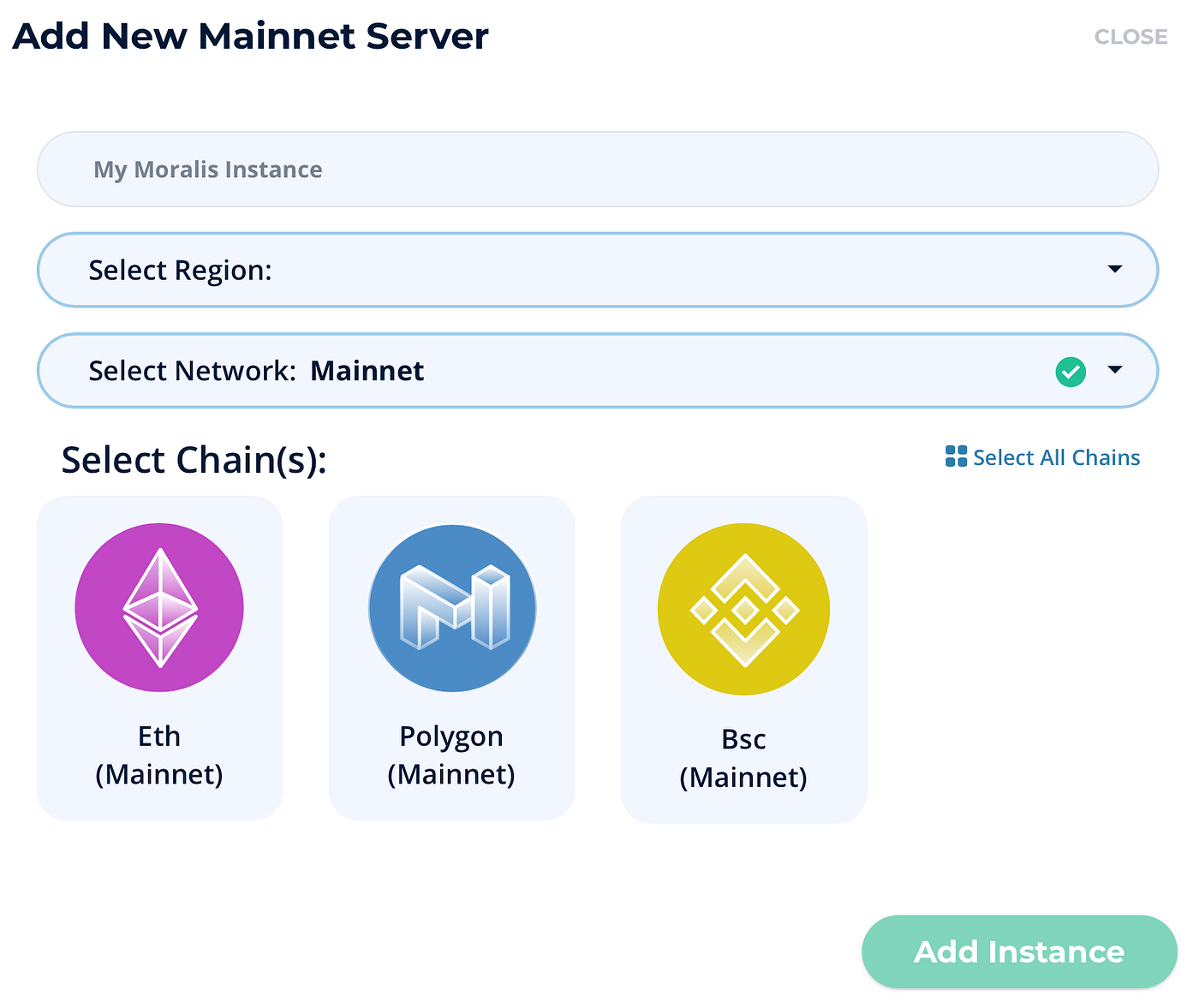Open the Add New Mainnet Server dialog header
Image resolution: width=1199 pixels, height=1008 pixels.
tap(250, 36)
